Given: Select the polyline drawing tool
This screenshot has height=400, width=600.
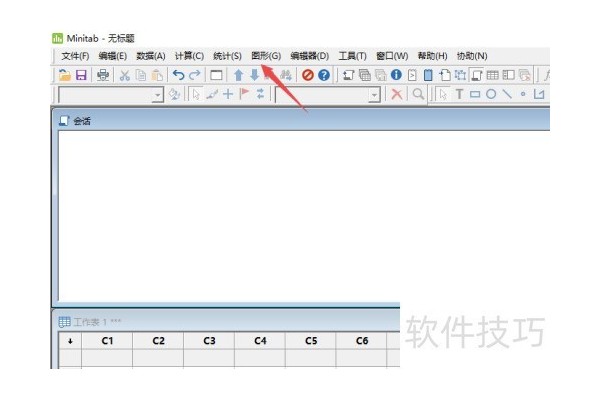Looking at the screenshot, I should (539, 94).
